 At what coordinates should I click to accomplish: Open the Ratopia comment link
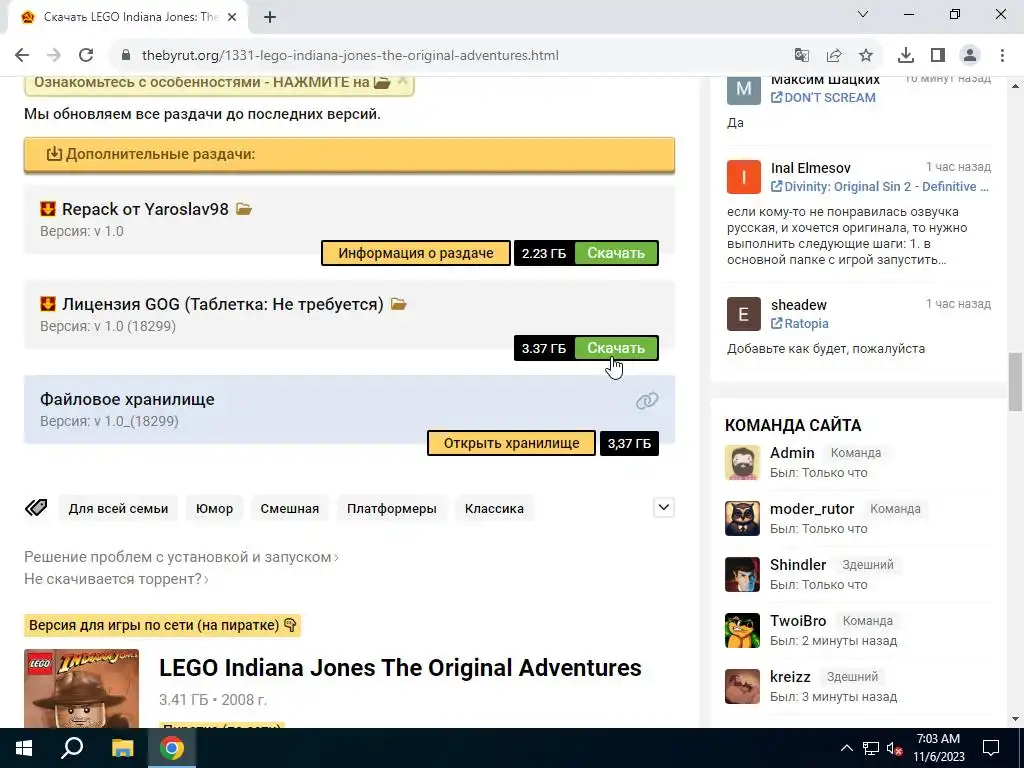[x=799, y=324]
